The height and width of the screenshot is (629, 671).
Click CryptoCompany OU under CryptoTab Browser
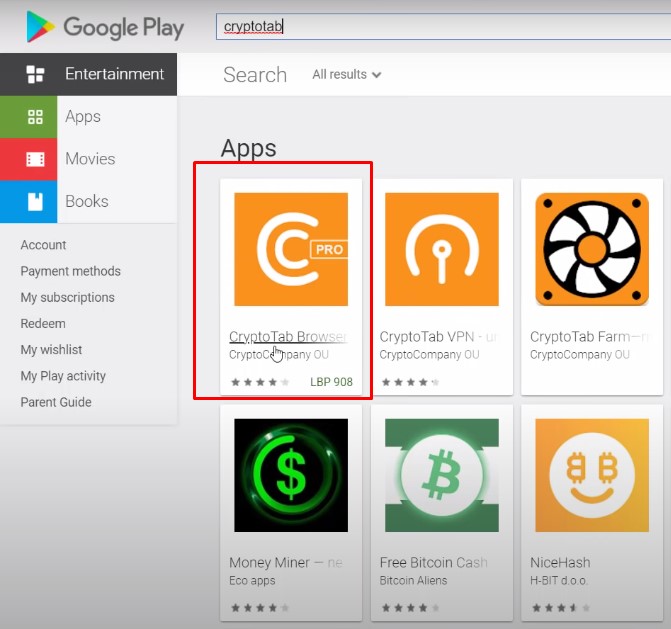coord(279,355)
